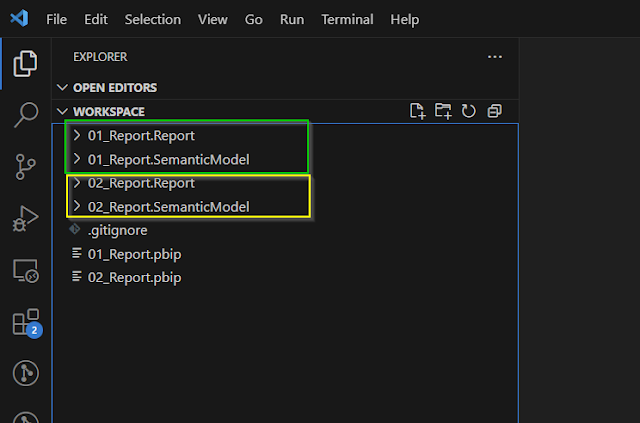
Task: Expand the 02_Report.SemanticModel folder chevron
Action: [77, 206]
